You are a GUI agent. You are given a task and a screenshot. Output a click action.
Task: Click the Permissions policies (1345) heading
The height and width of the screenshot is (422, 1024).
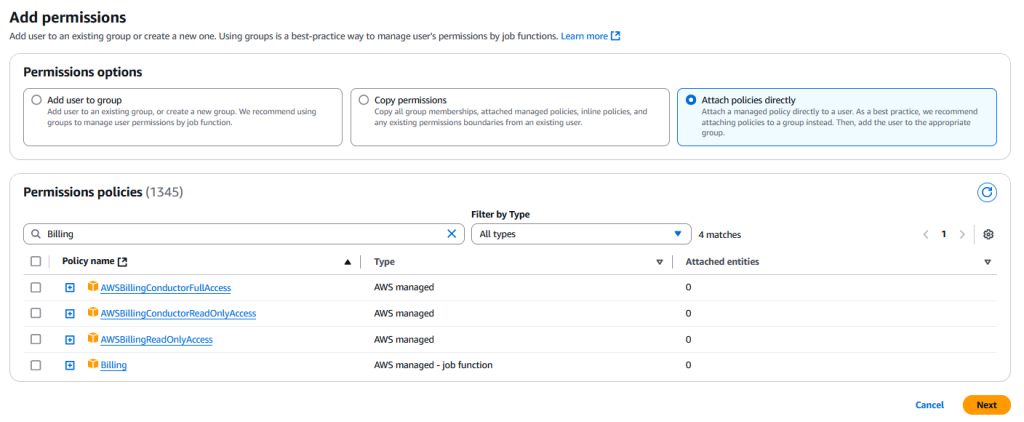click(x=103, y=192)
